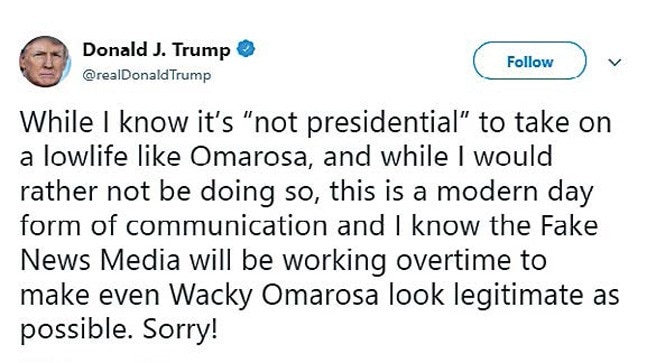Click the word "communication" in tweet
The width and height of the screenshot is (647, 363).
[x=227, y=226]
